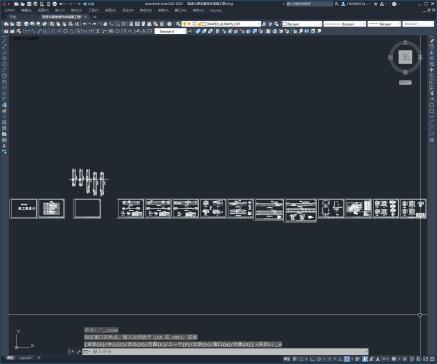Click the title bar search keyword box
Viewport: 437px width, 364px height.
pos(310,4)
